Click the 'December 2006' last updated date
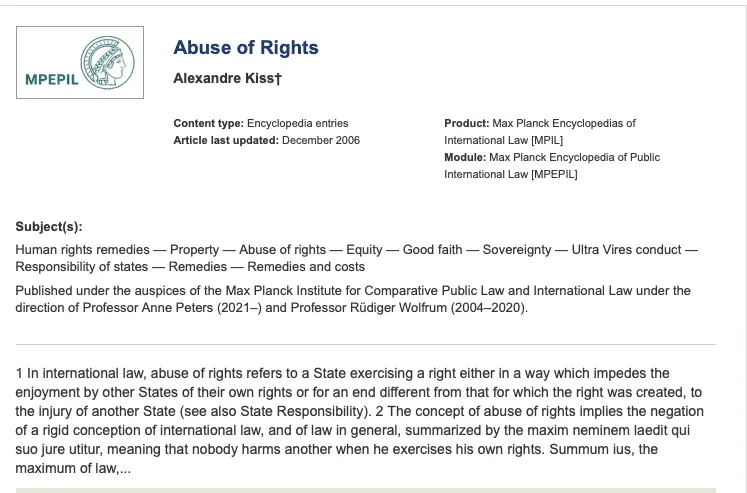The height and width of the screenshot is (493, 747). [x=320, y=140]
